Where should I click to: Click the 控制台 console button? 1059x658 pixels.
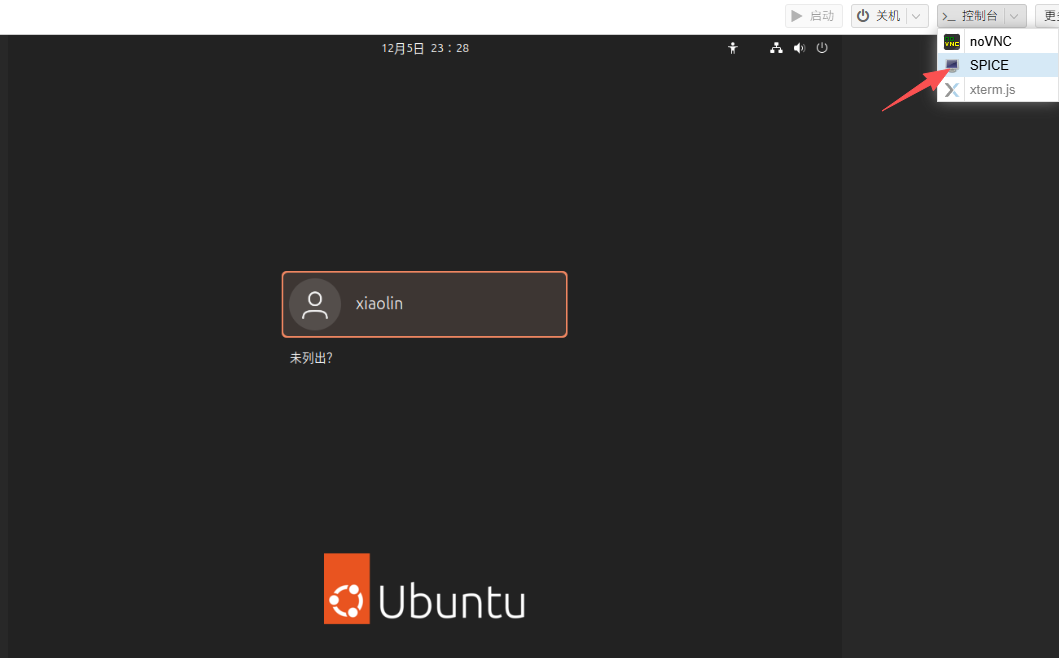click(x=970, y=16)
